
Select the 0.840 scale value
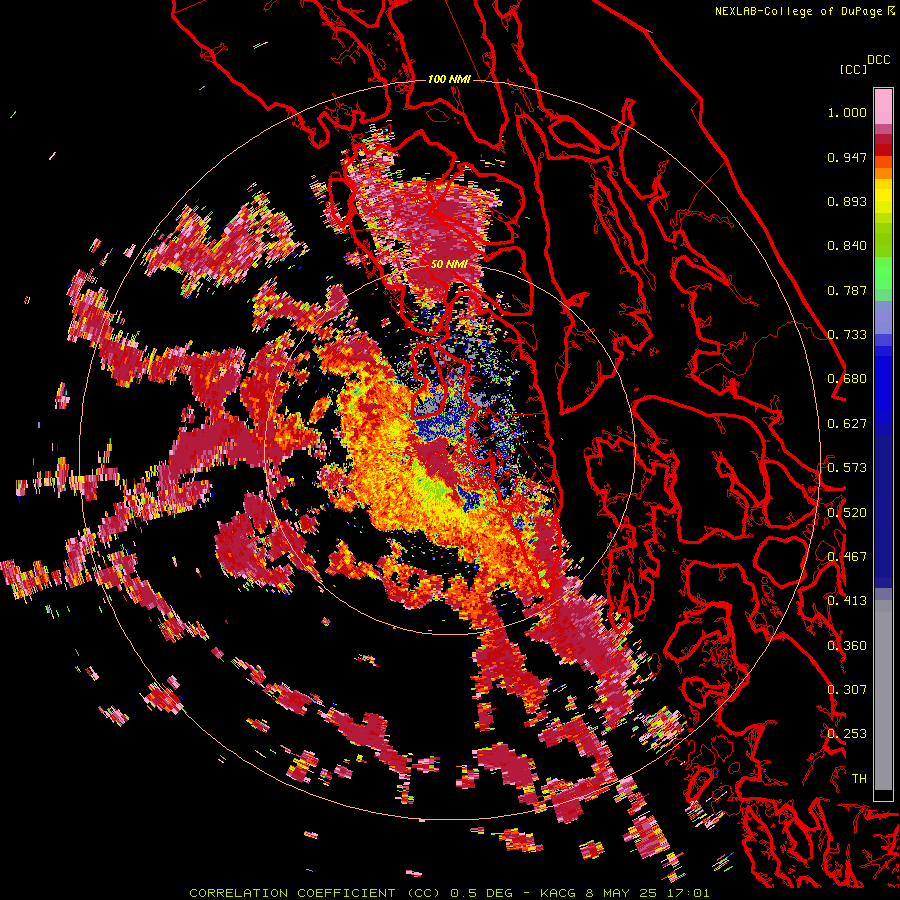tap(847, 246)
